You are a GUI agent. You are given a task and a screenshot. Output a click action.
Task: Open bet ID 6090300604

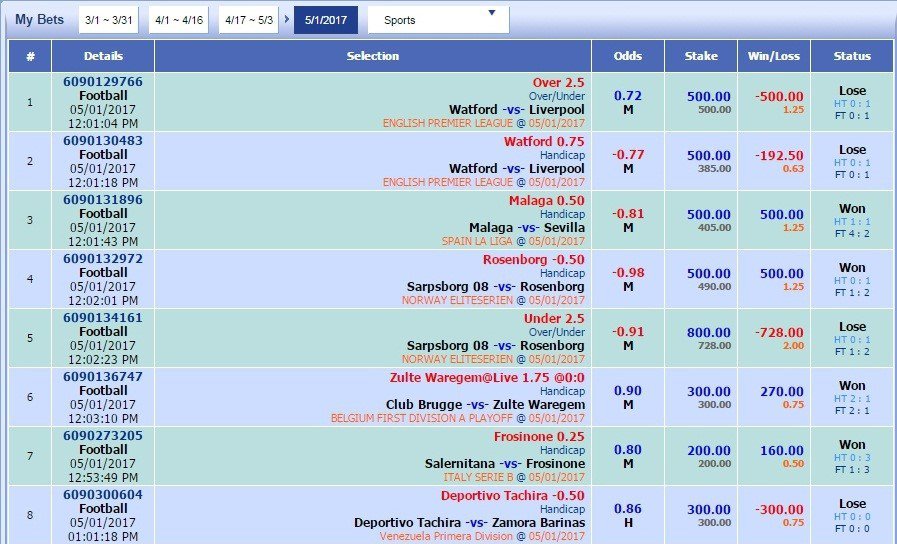[103, 494]
